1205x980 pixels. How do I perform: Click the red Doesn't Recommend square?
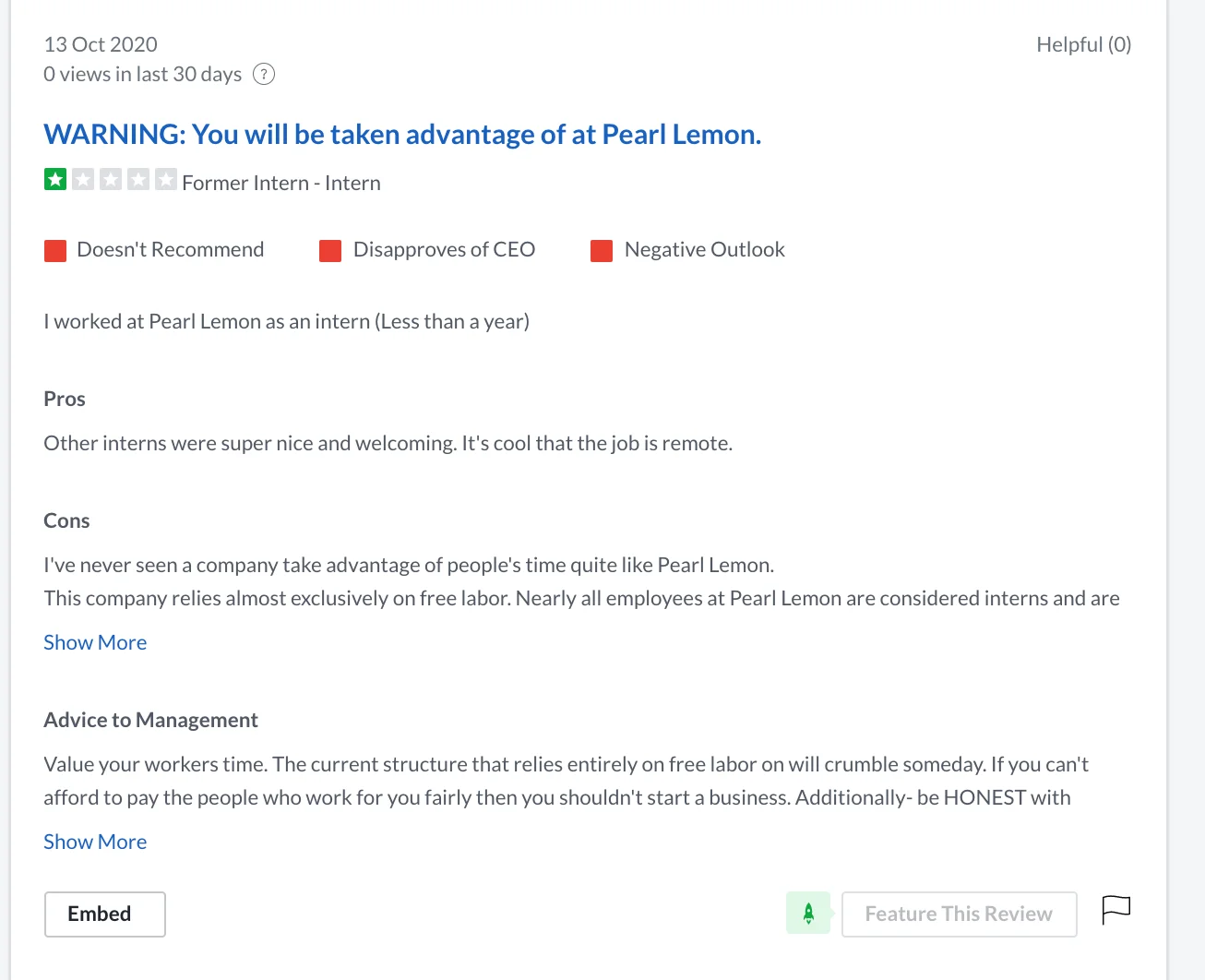point(55,251)
